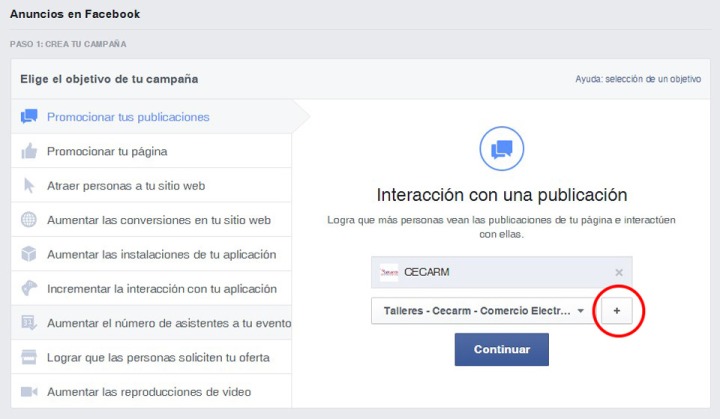Image resolution: width=720 pixels, height=419 pixels.
Task: Remove the CECARM page selection
Action: (619, 272)
